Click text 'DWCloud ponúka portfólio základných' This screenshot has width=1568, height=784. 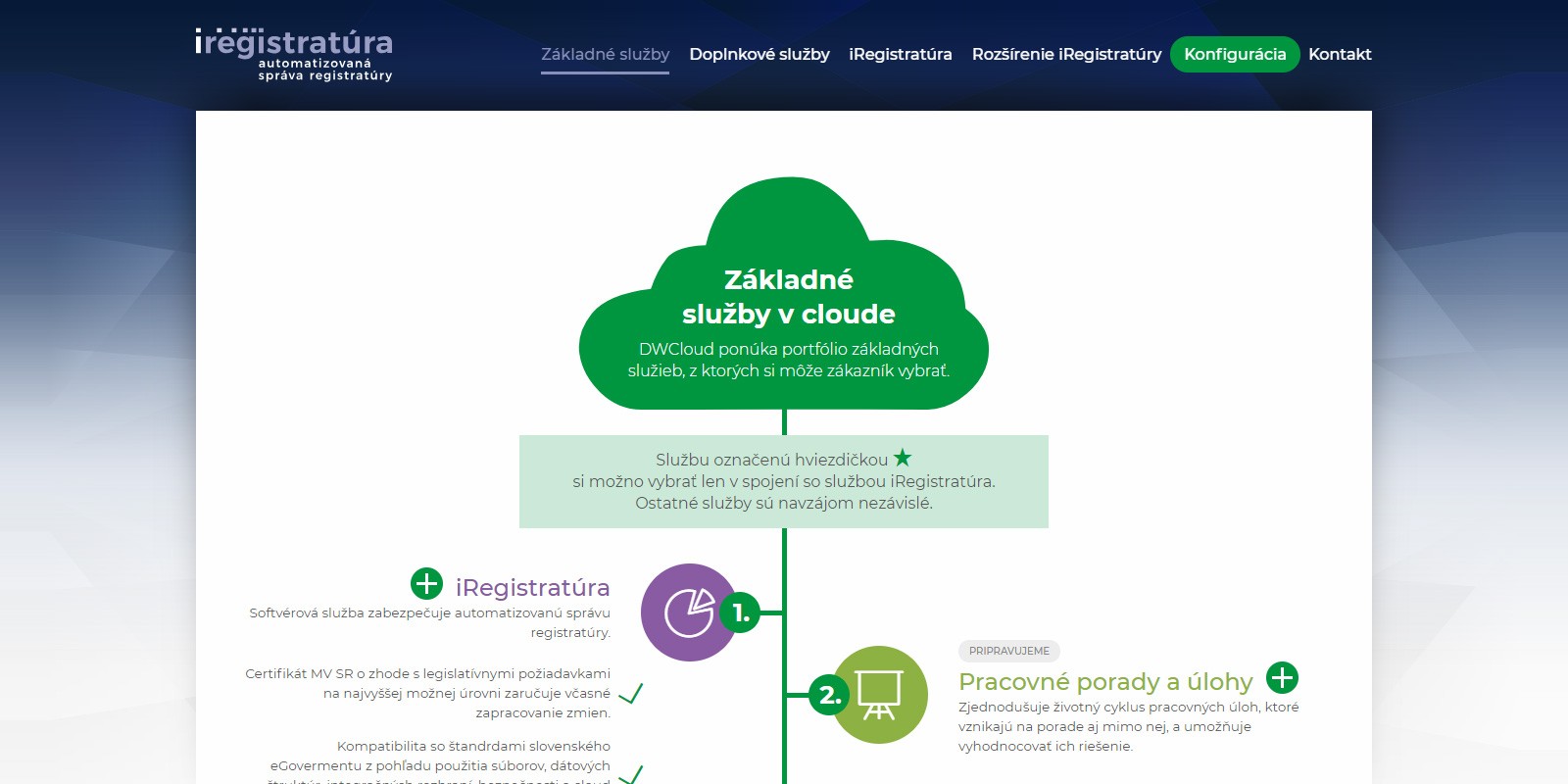click(789, 349)
